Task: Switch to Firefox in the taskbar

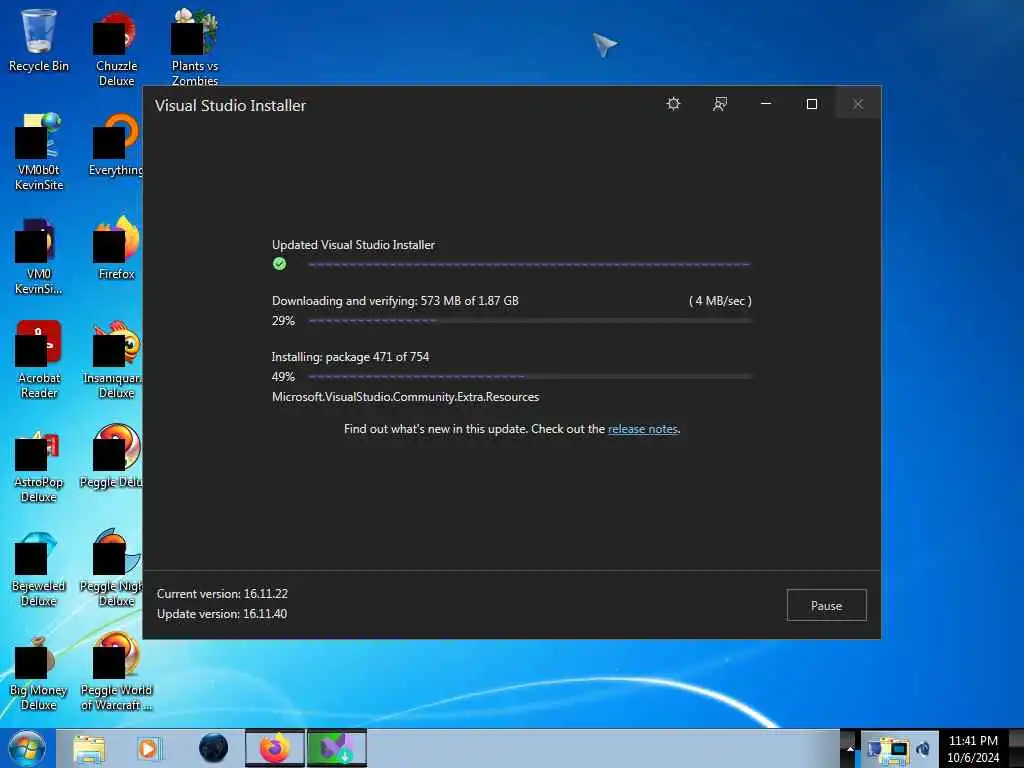Action: (275, 748)
